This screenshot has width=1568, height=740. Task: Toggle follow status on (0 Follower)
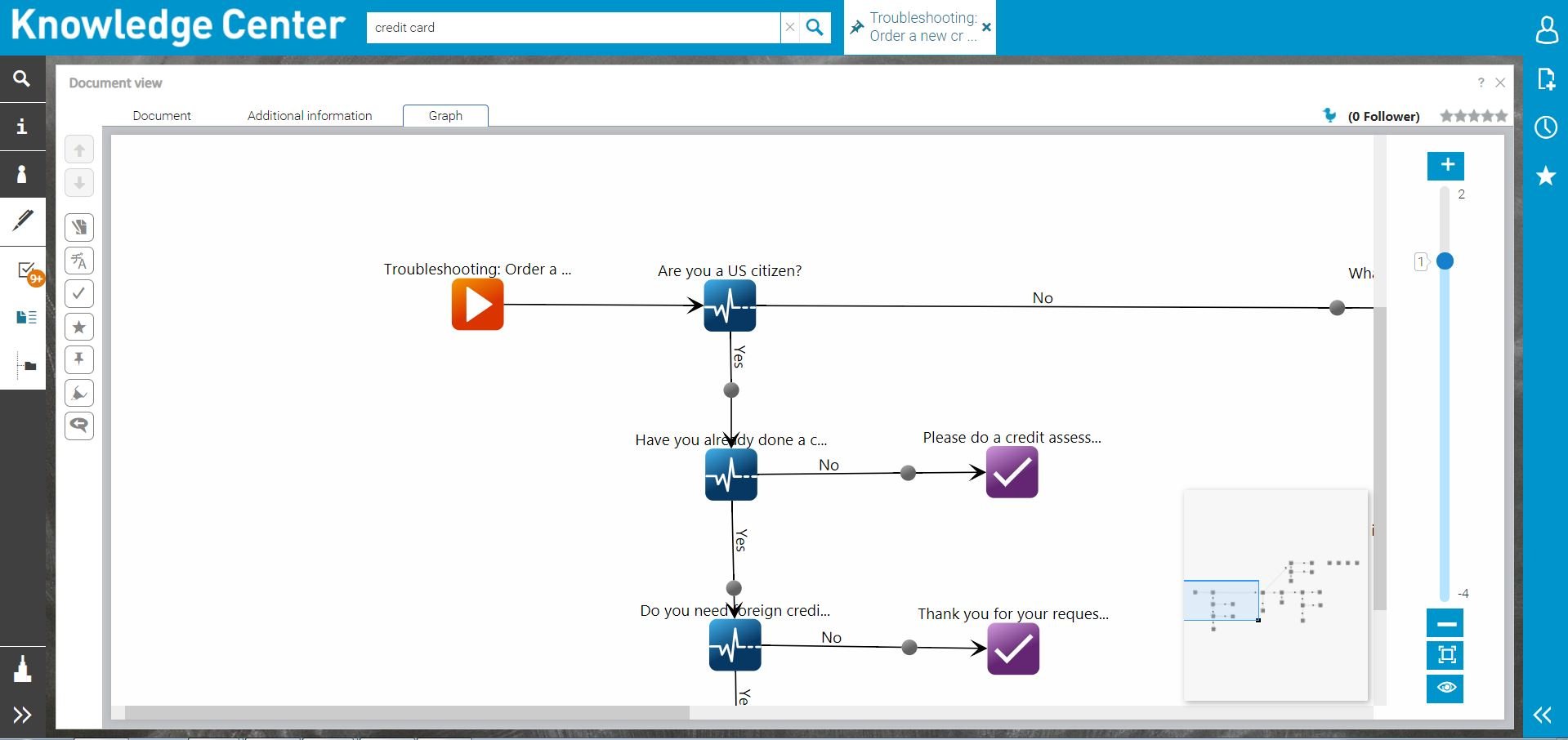pos(1330,116)
